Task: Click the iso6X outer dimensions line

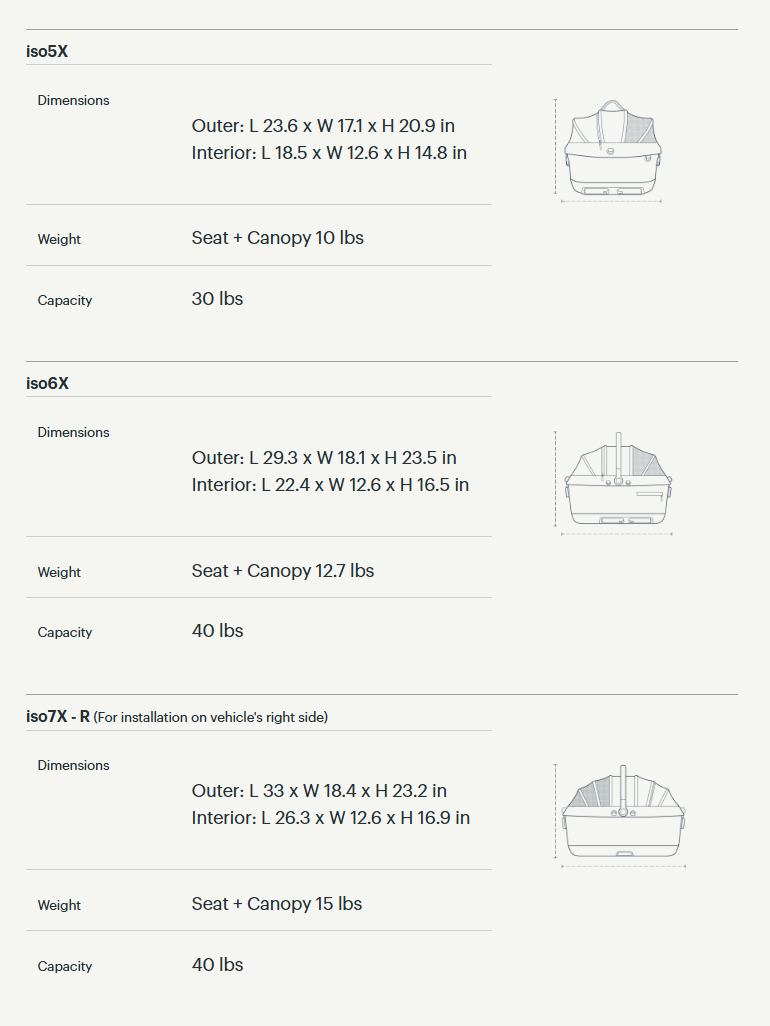Action: (324, 458)
